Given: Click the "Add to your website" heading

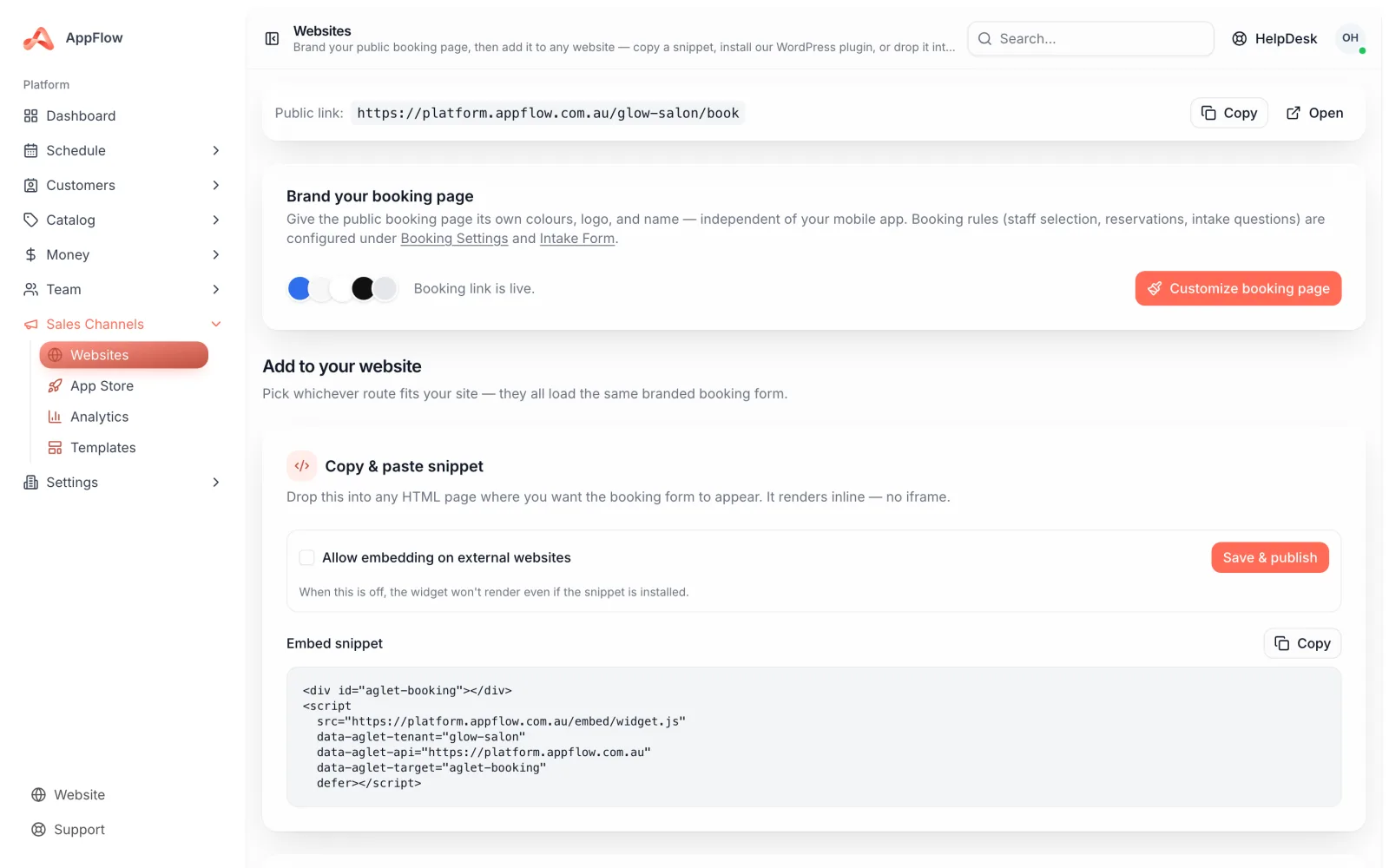Looking at the screenshot, I should (x=342, y=366).
